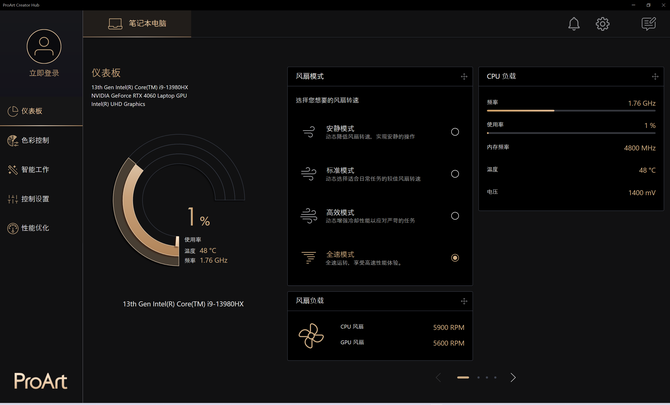Click the 风扇负载 card title
670x405 pixels.
tap(310, 301)
